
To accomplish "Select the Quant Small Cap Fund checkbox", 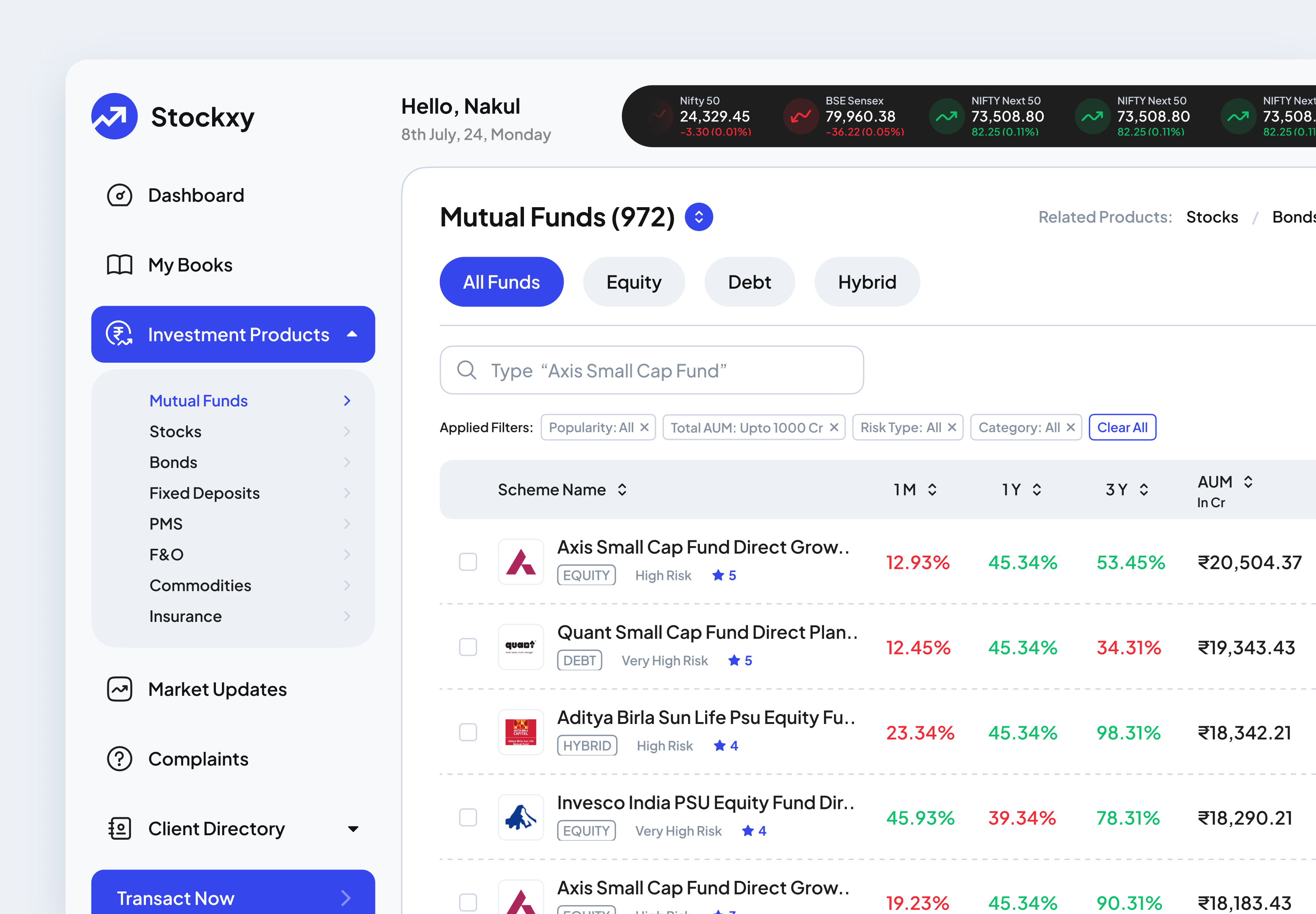I will (x=468, y=647).
